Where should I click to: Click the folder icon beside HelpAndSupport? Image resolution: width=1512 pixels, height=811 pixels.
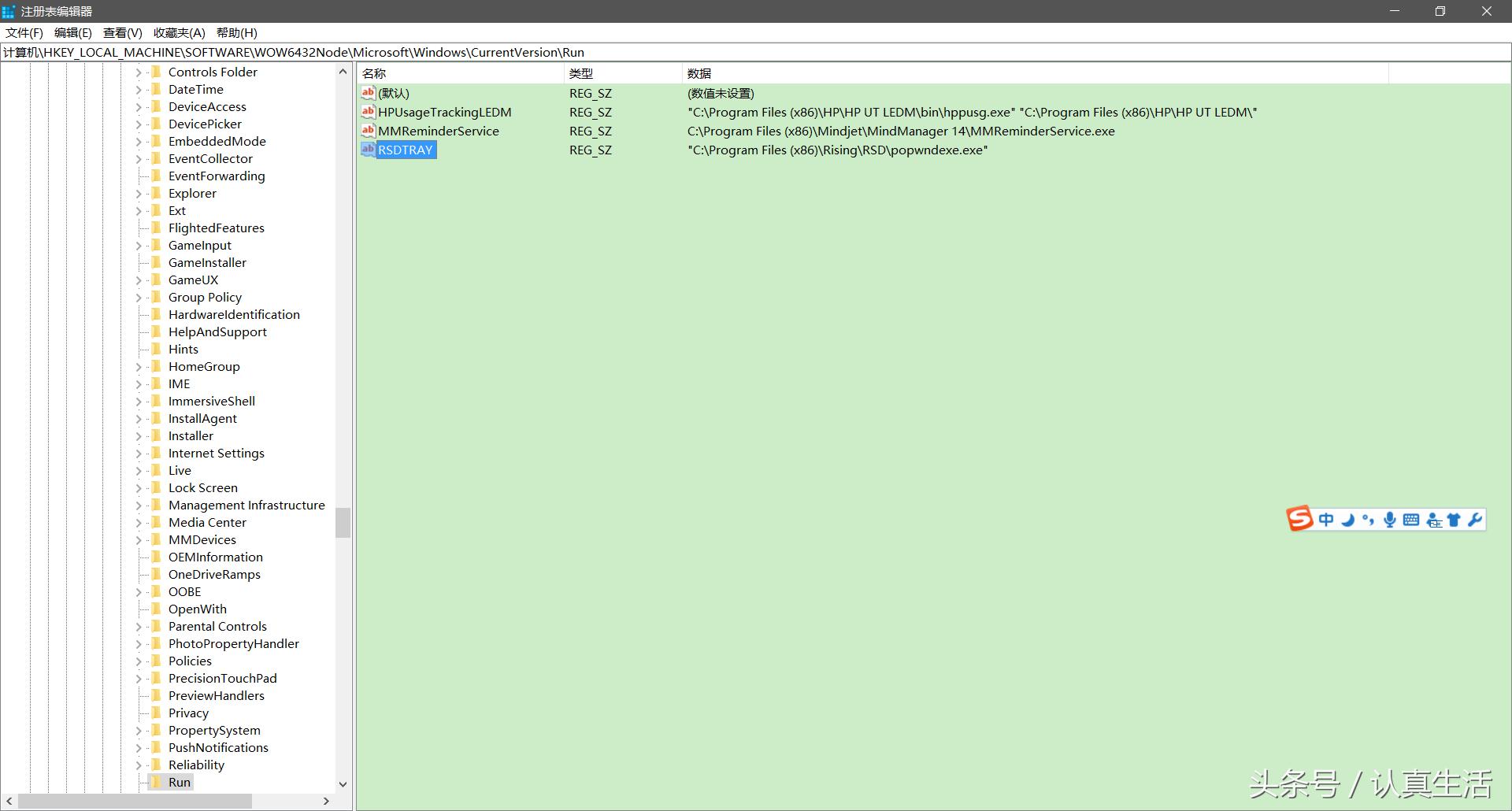click(x=156, y=331)
